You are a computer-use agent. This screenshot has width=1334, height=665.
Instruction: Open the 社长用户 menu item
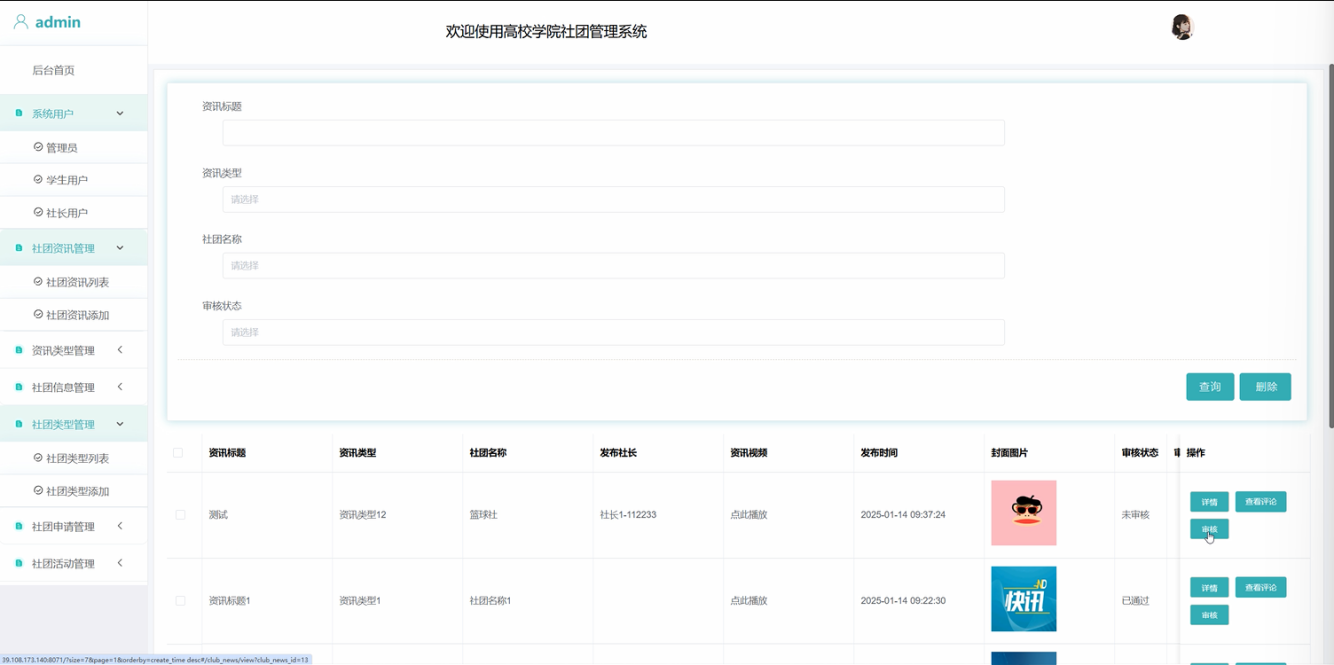pos(67,213)
